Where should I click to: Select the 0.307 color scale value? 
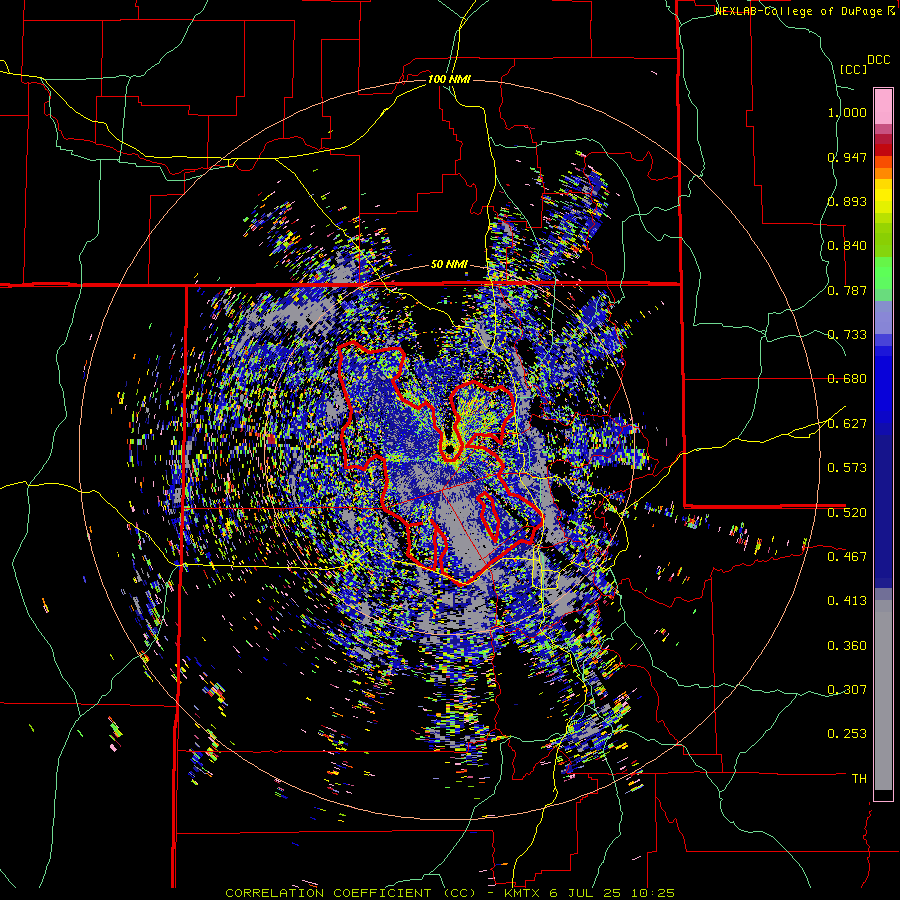click(847, 690)
